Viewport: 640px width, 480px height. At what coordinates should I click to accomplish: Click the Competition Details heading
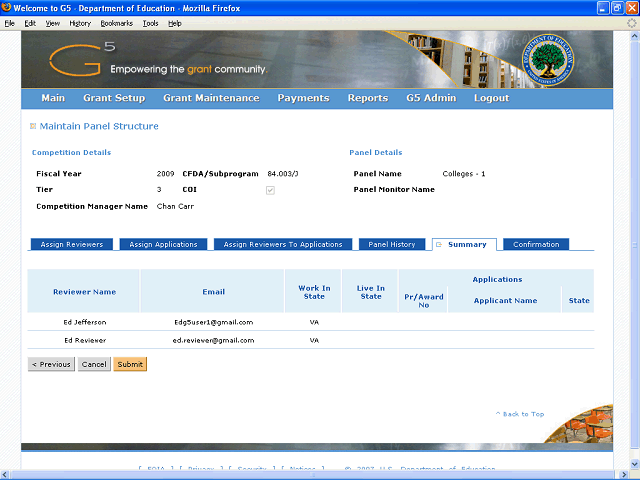pos(71,152)
